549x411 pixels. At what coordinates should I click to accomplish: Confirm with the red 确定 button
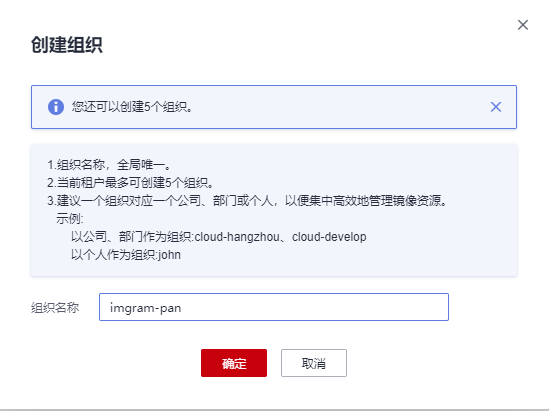[x=234, y=363]
